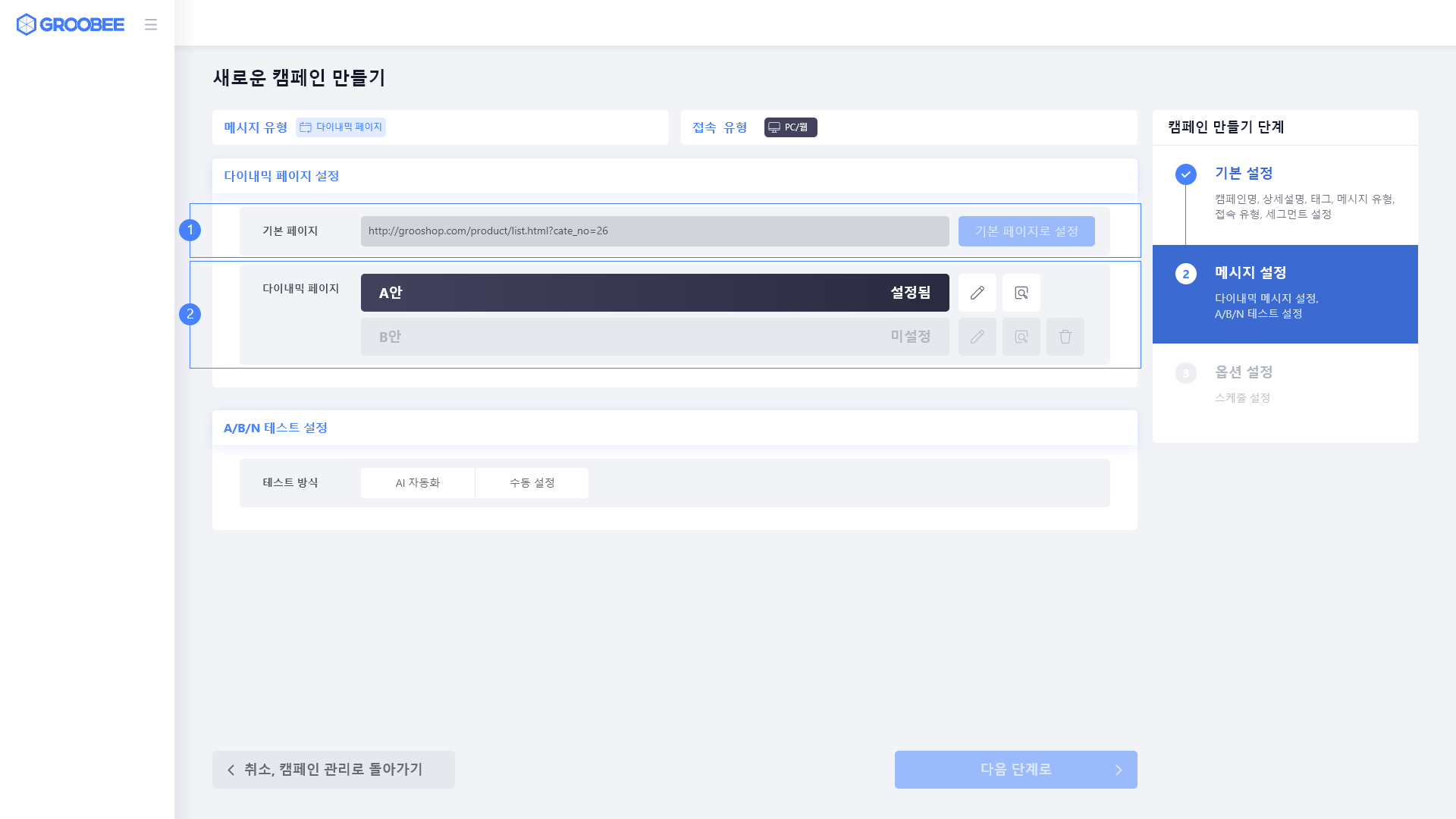1456x819 pixels.
Task: Click the preview icon for B안
Action: 1021,337
